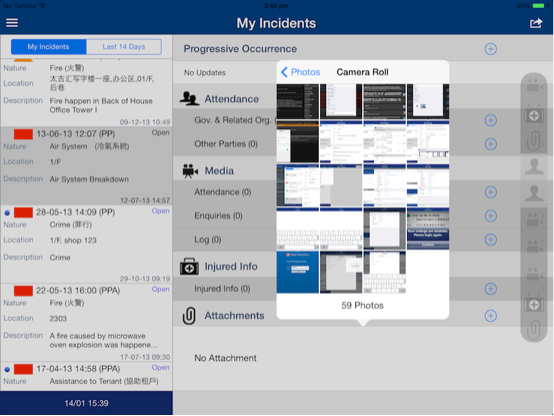Click location value '2303'
The width and height of the screenshot is (554, 416).
click(58, 318)
